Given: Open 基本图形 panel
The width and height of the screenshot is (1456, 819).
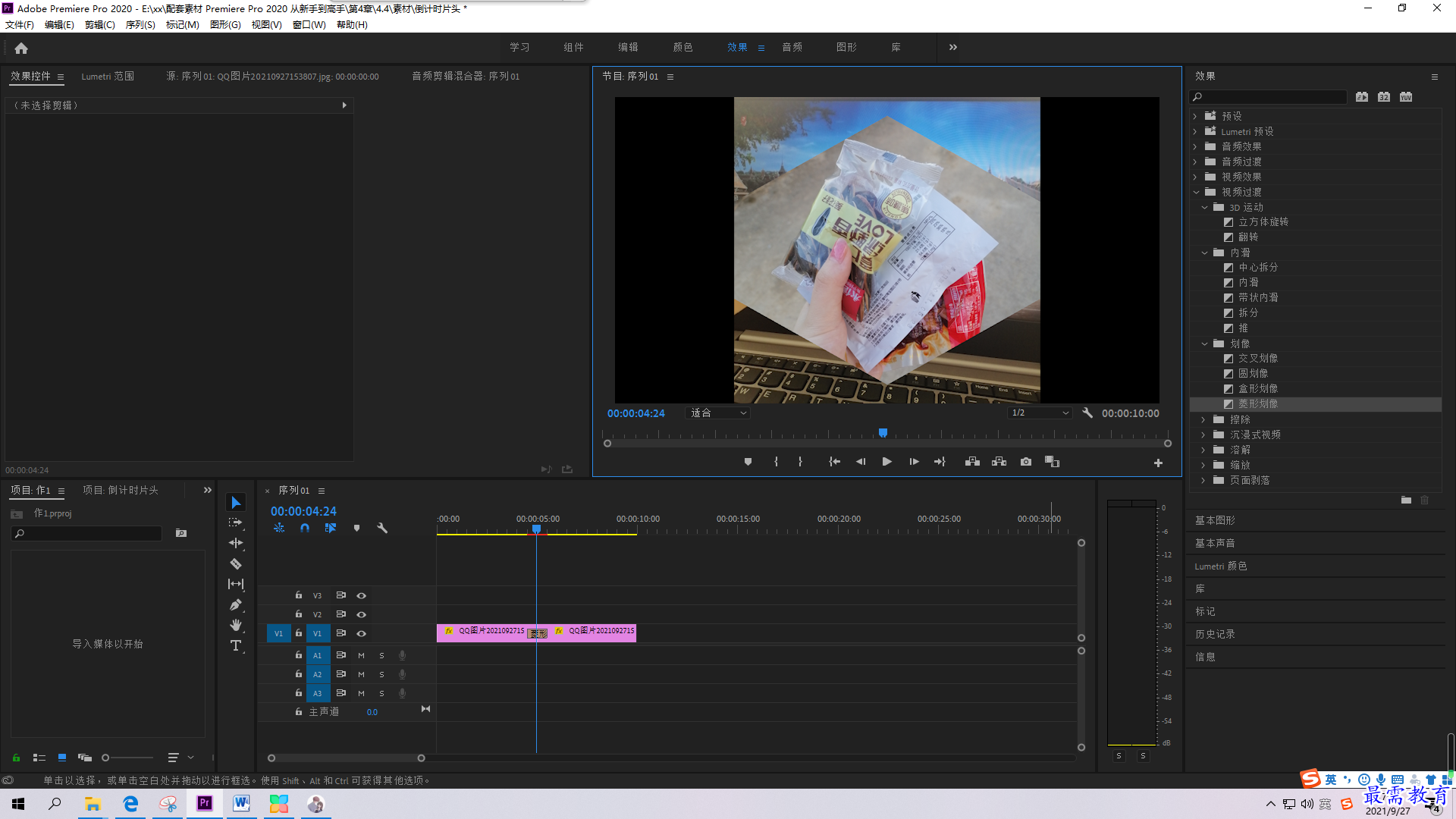Looking at the screenshot, I should pyautogui.click(x=1215, y=520).
